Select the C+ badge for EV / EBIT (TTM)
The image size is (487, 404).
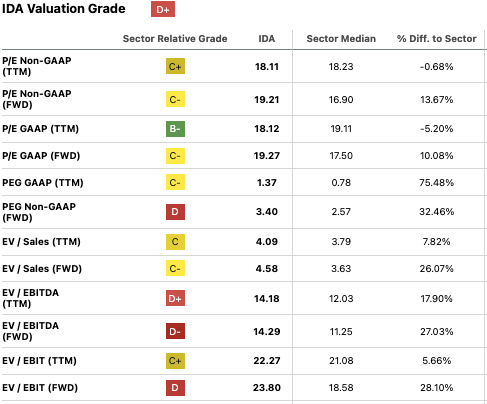(x=175, y=361)
